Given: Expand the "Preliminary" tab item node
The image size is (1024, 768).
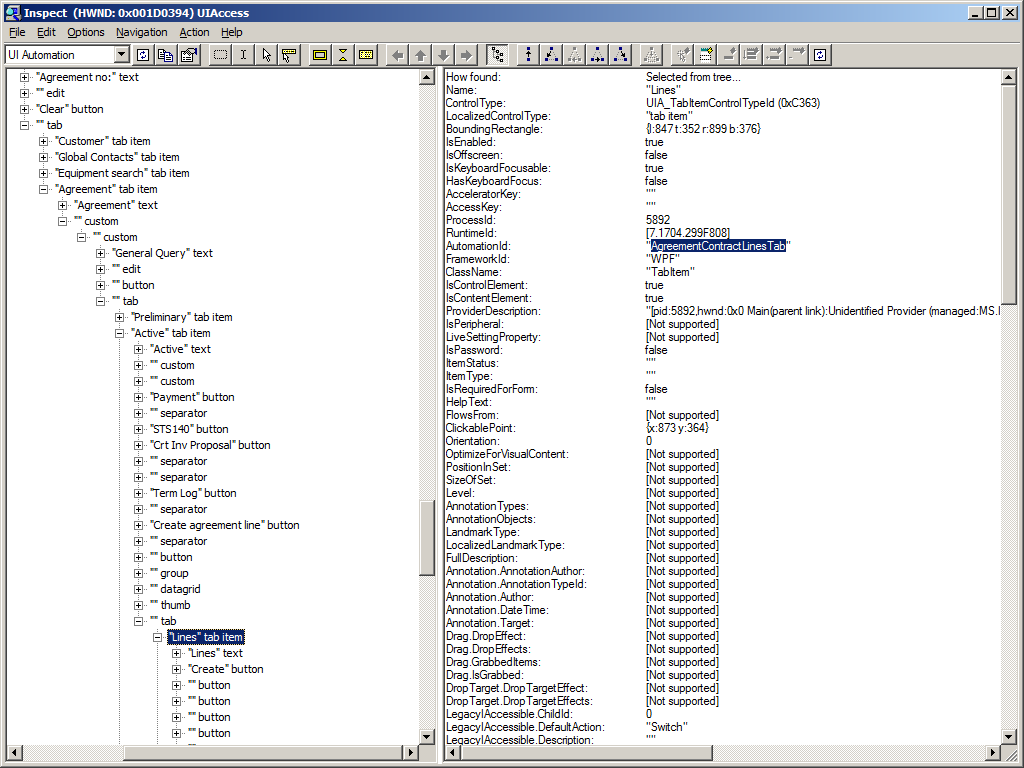Looking at the screenshot, I should tap(120, 317).
